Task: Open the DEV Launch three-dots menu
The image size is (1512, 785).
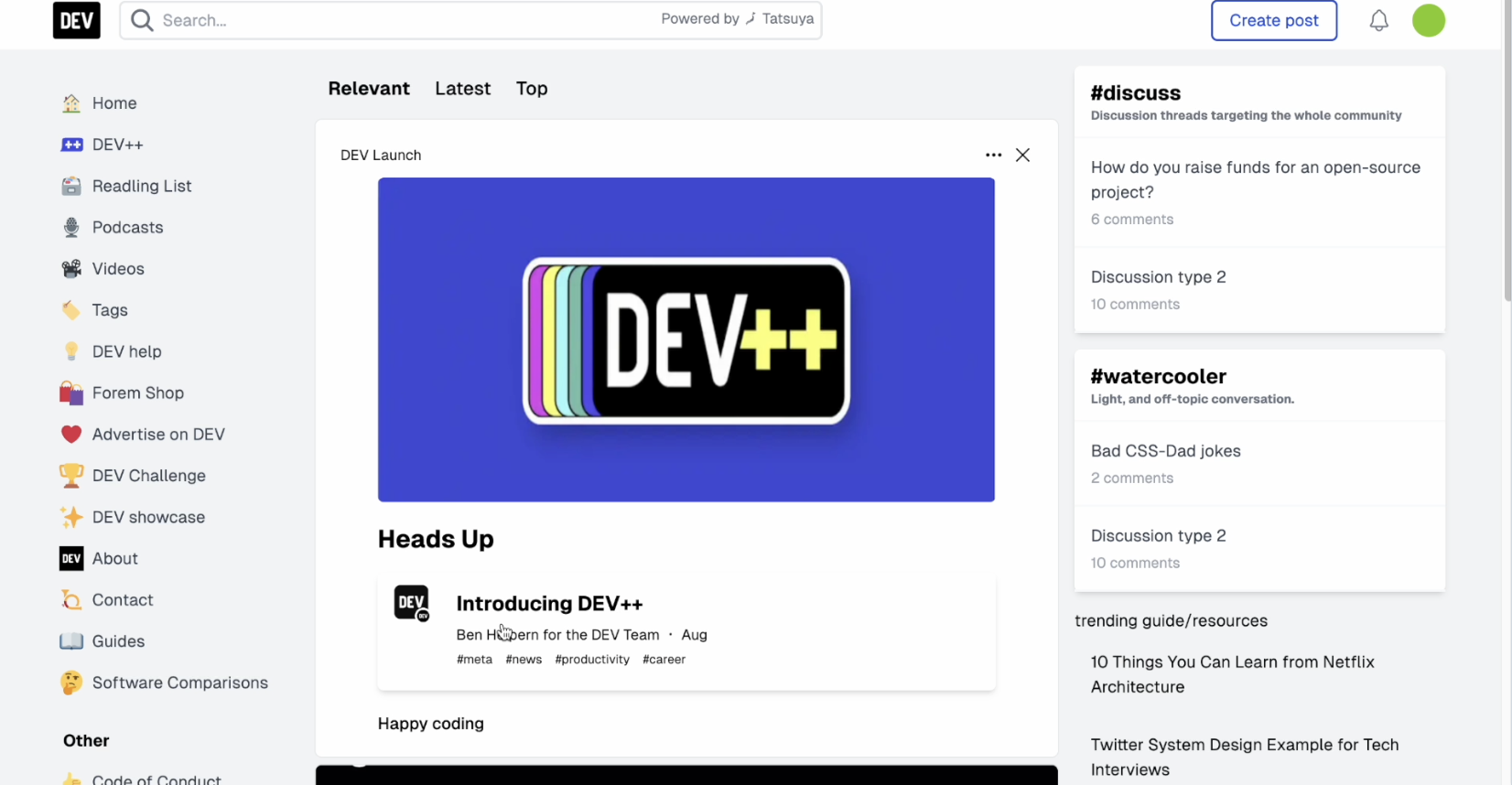Action: click(993, 155)
